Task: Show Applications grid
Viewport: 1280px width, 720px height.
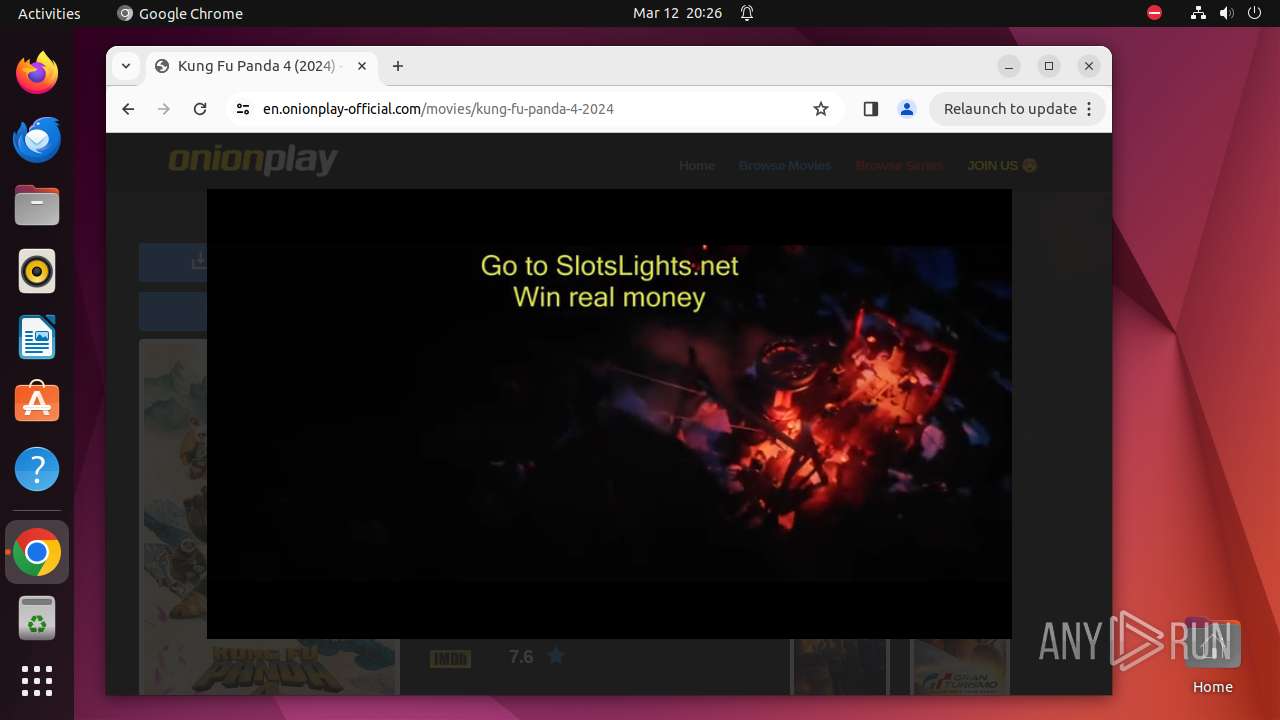Action: pyautogui.click(x=37, y=681)
